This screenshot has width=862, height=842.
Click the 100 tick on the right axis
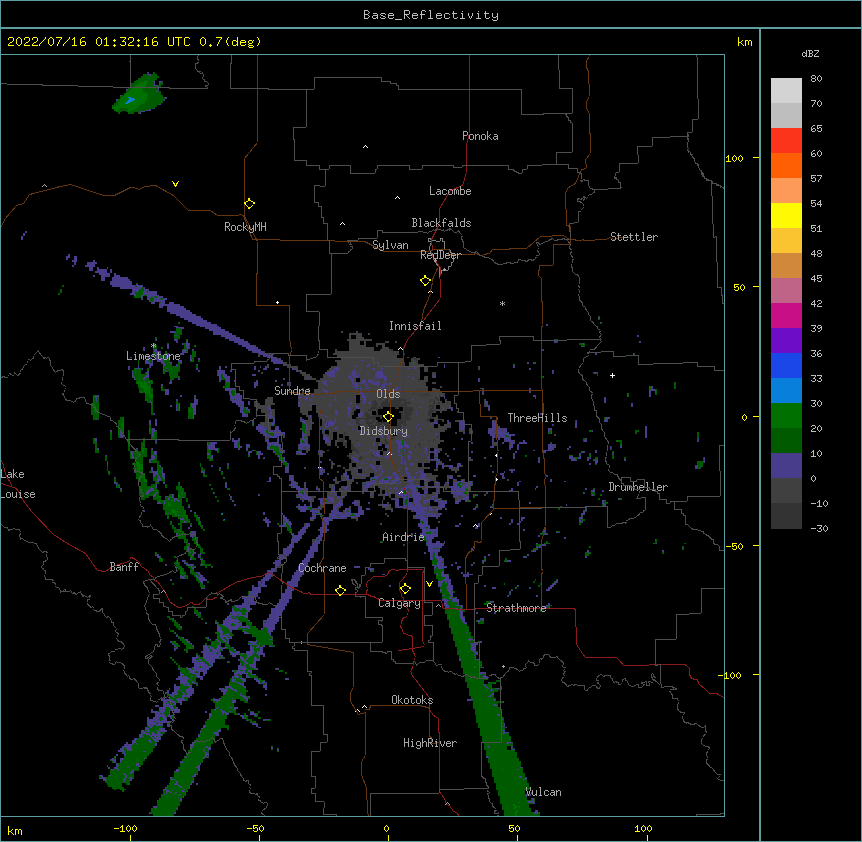pos(734,158)
